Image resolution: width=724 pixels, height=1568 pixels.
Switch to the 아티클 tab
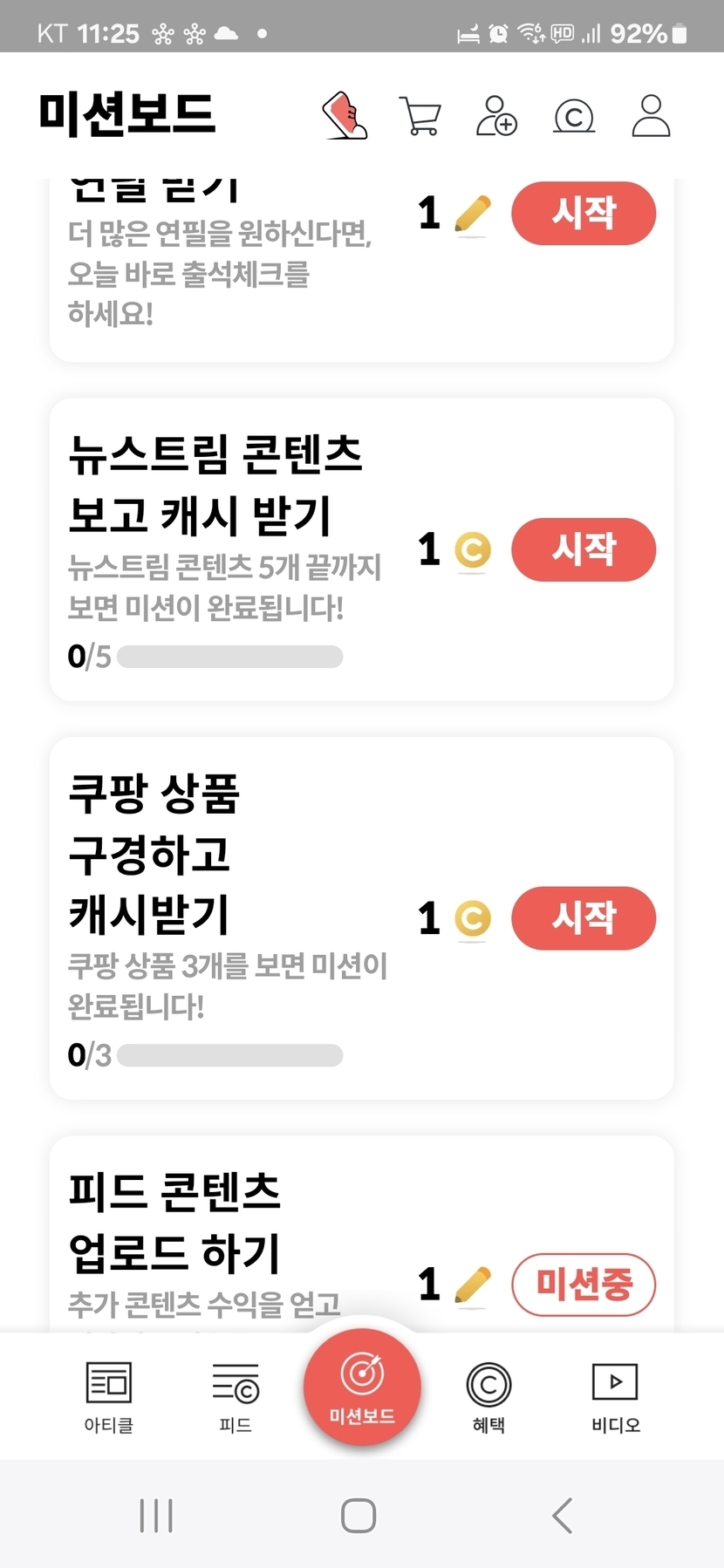pos(108,1396)
